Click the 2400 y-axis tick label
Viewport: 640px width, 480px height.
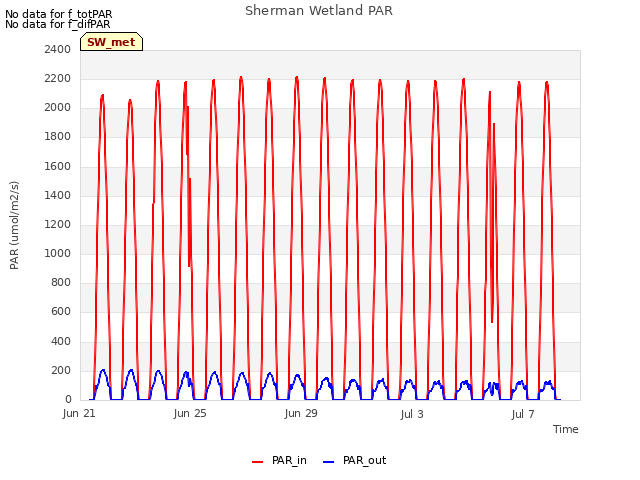58,49
